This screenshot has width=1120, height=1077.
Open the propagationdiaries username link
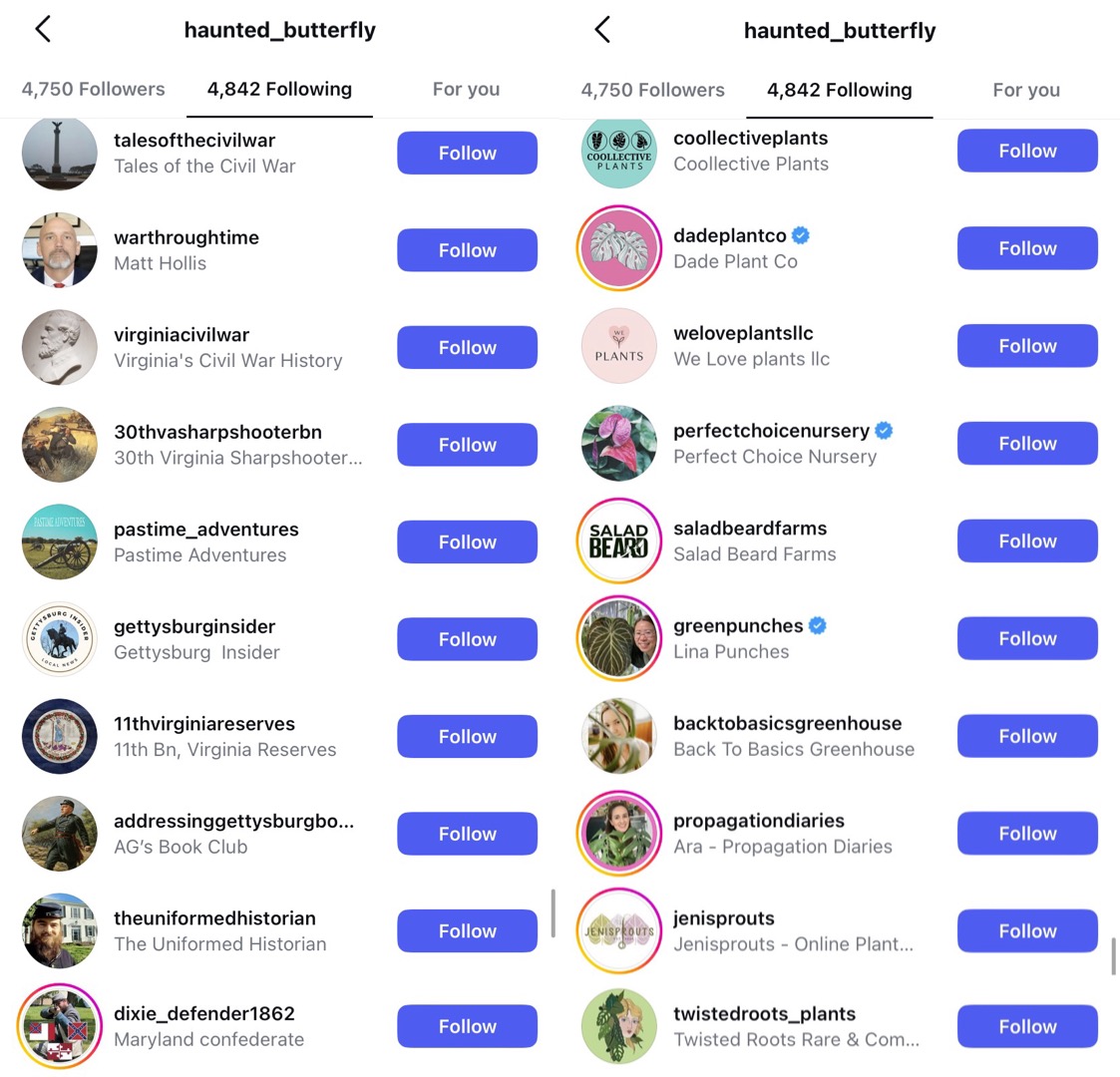coord(759,821)
